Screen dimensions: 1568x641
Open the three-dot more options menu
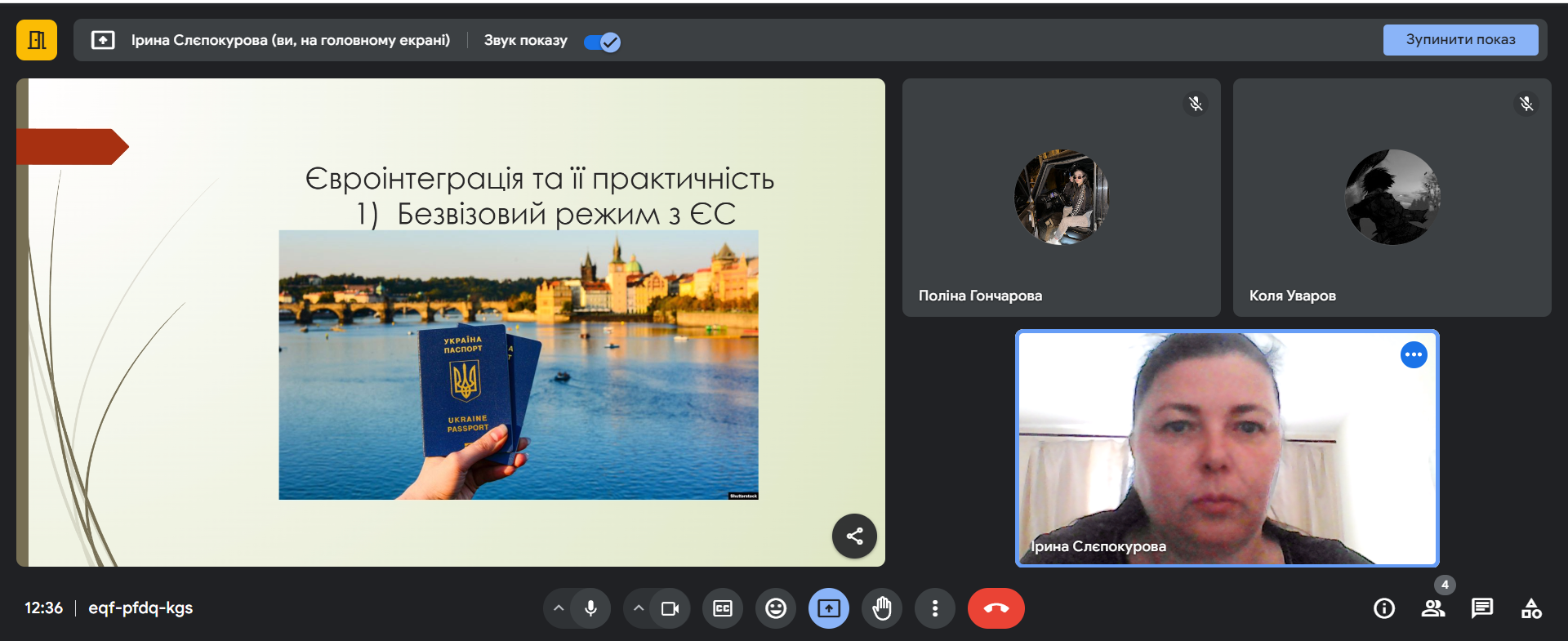(x=935, y=608)
